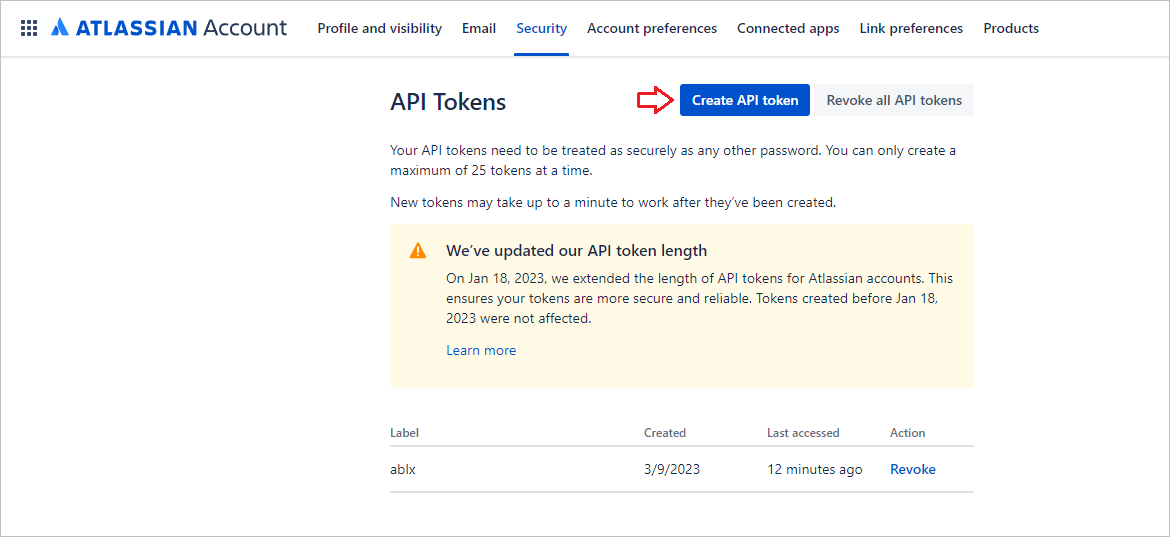This screenshot has height=537, width=1170.
Task: Follow the Learn more link
Action: point(481,350)
